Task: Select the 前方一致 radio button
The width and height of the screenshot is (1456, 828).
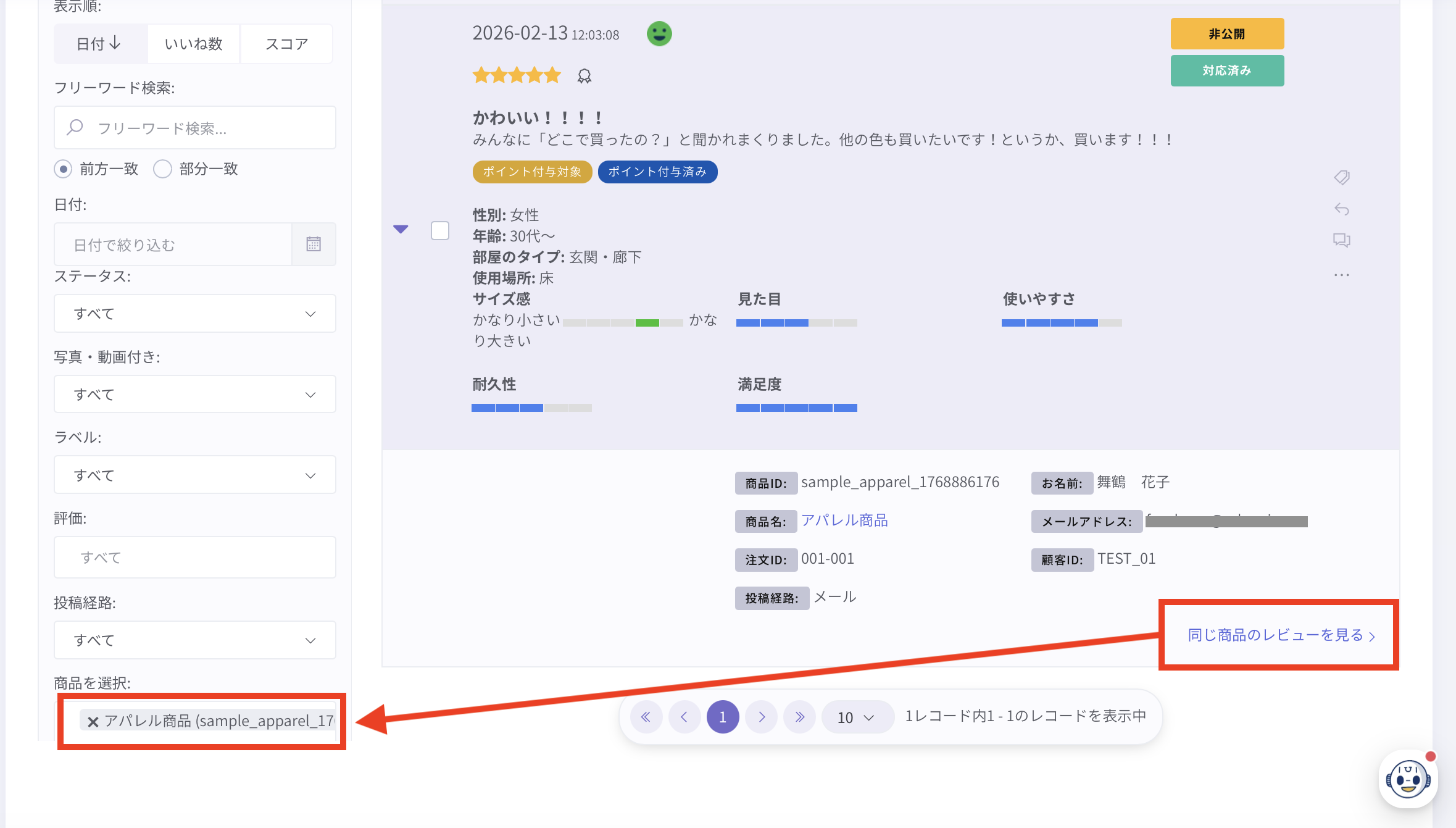Action: pos(63,169)
